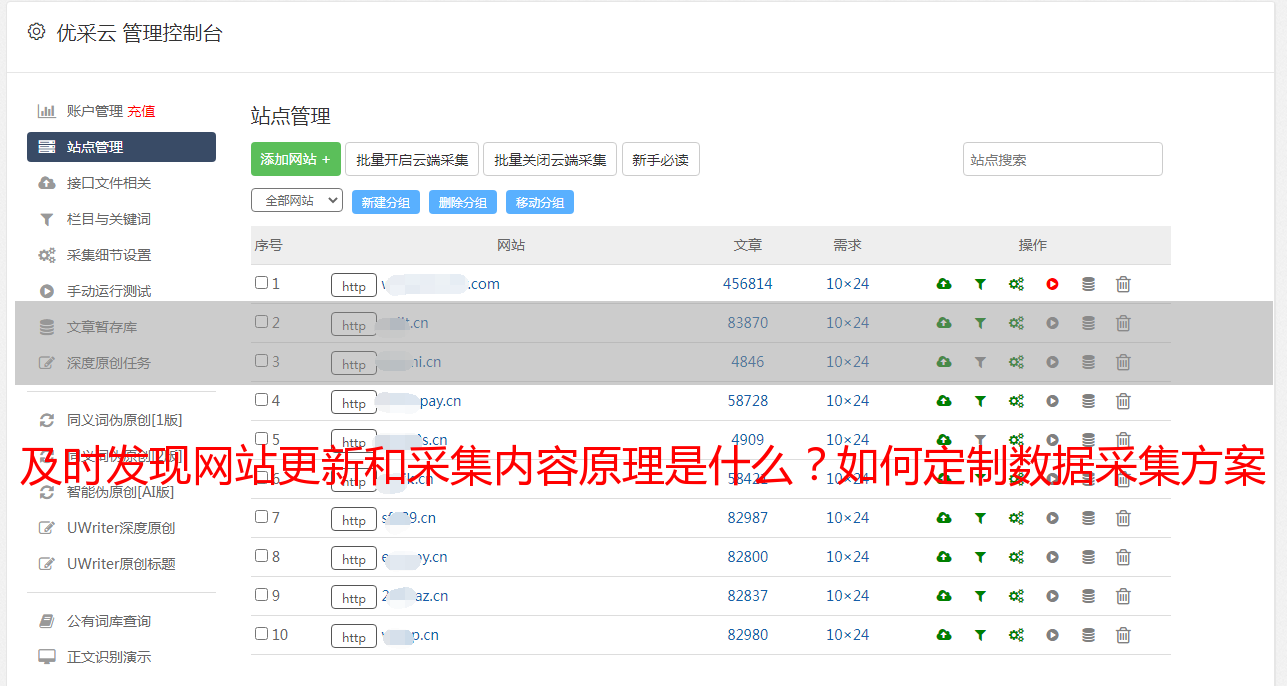Click the red 充值 link
The height and width of the screenshot is (686, 1287).
(x=141, y=111)
